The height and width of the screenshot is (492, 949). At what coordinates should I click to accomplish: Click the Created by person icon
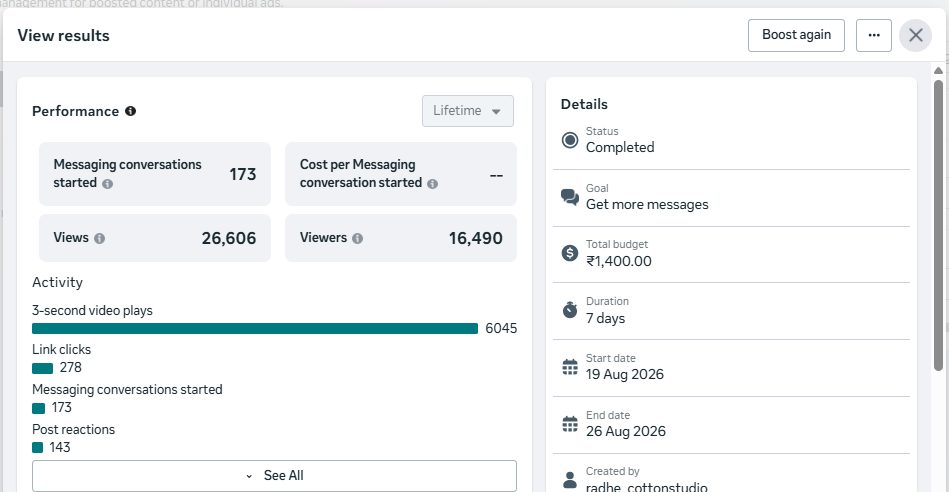(x=570, y=480)
